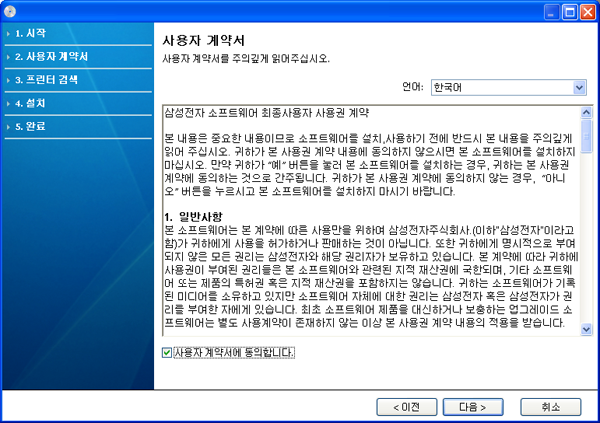
Task: Click the arrow bullet beside 3. 프린터 검색
Action: (8, 80)
